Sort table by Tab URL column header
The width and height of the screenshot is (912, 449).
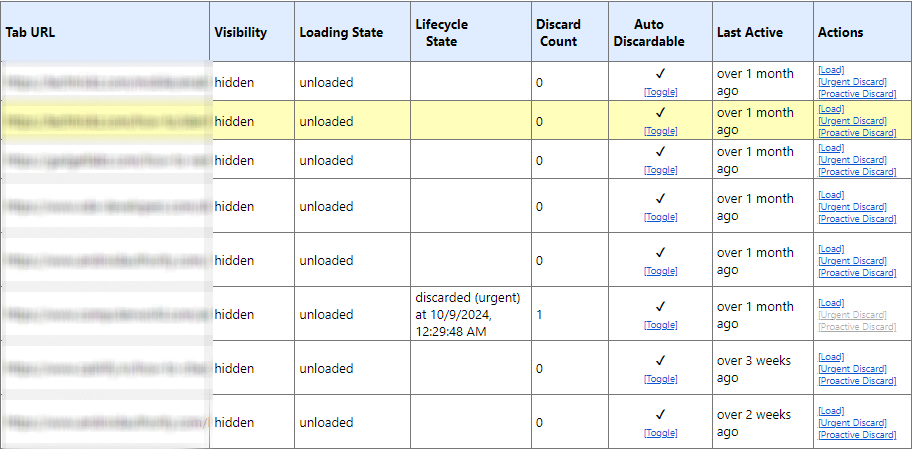click(x=30, y=32)
